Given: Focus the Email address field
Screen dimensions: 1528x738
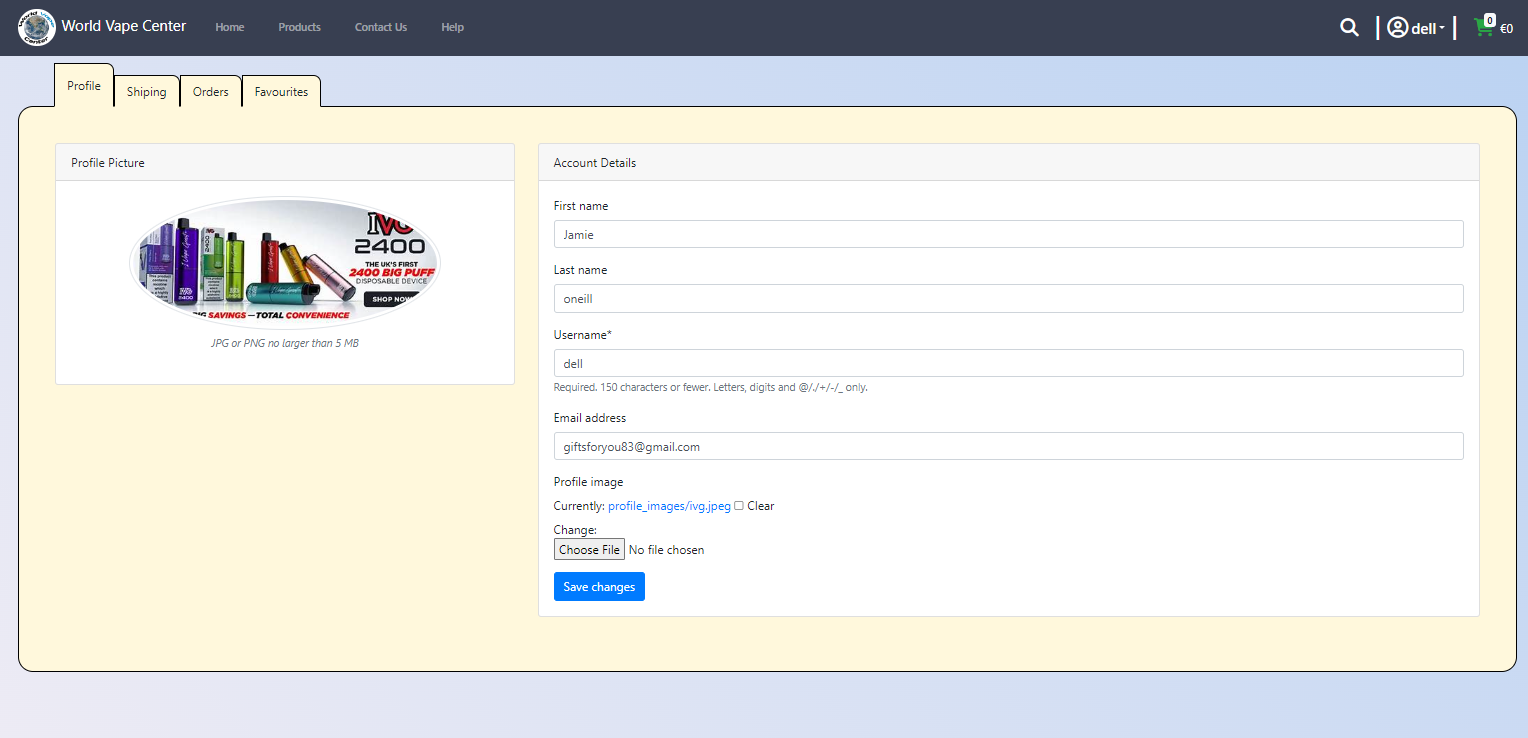Looking at the screenshot, I should point(1009,446).
